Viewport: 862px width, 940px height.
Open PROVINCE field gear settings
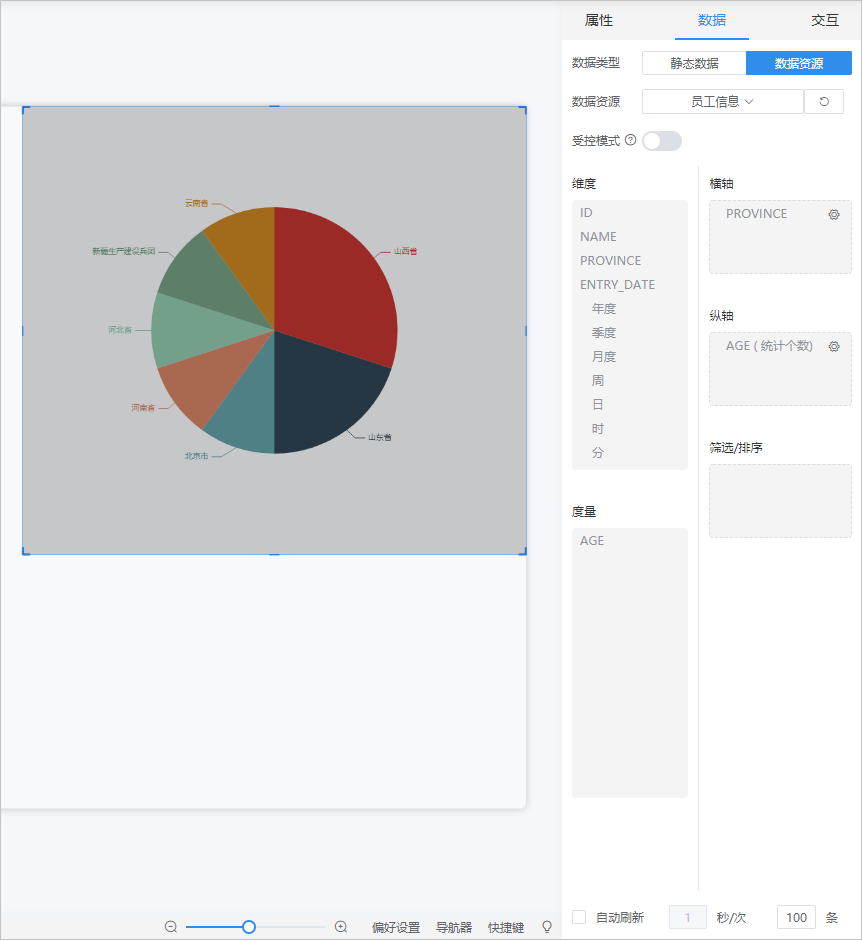(x=834, y=214)
